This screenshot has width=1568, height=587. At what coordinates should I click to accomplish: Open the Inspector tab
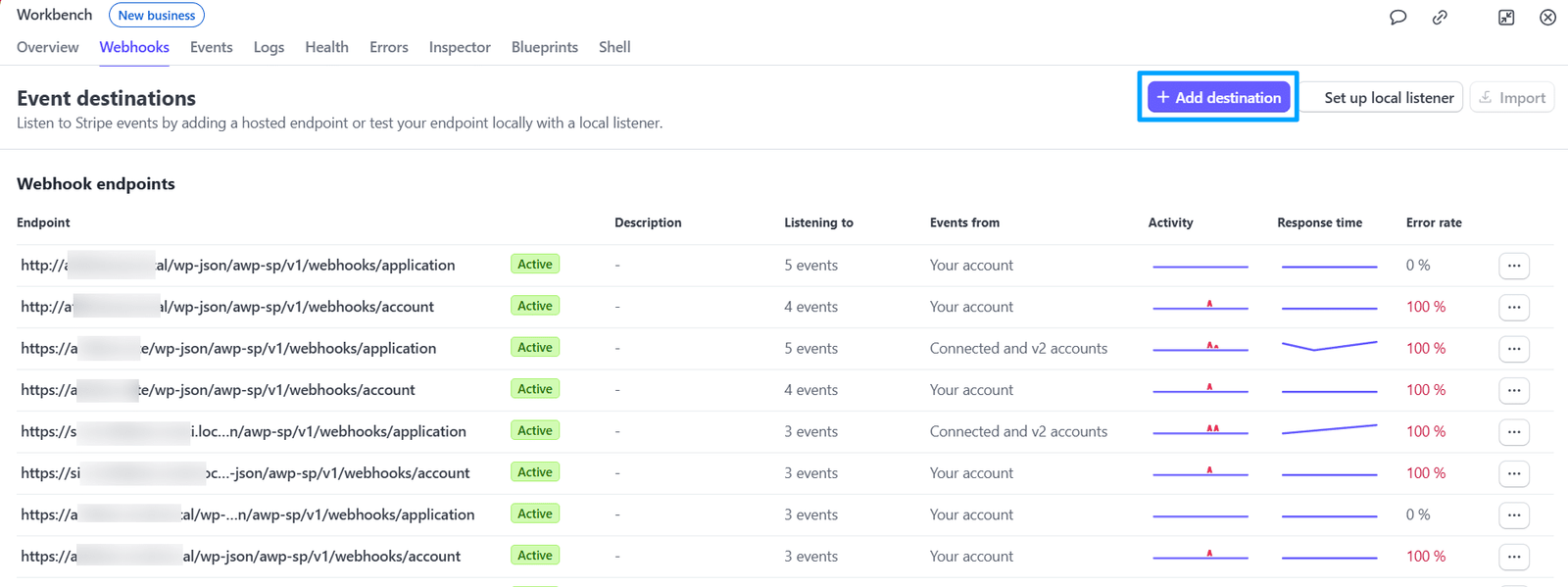click(460, 47)
